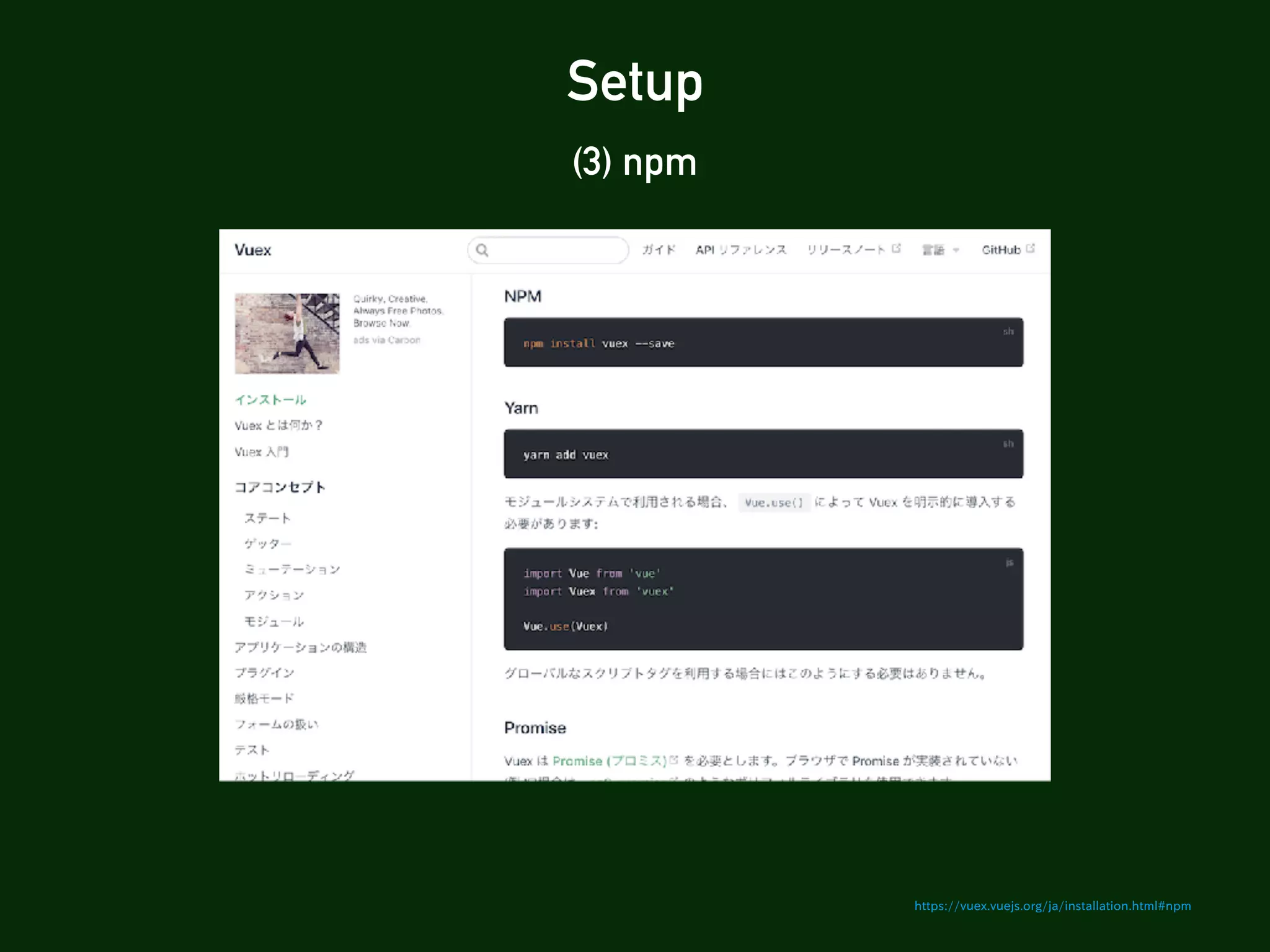The width and height of the screenshot is (1270, 952).
Task: Open the 'Promise (プロミス)' link
Action: (610, 760)
